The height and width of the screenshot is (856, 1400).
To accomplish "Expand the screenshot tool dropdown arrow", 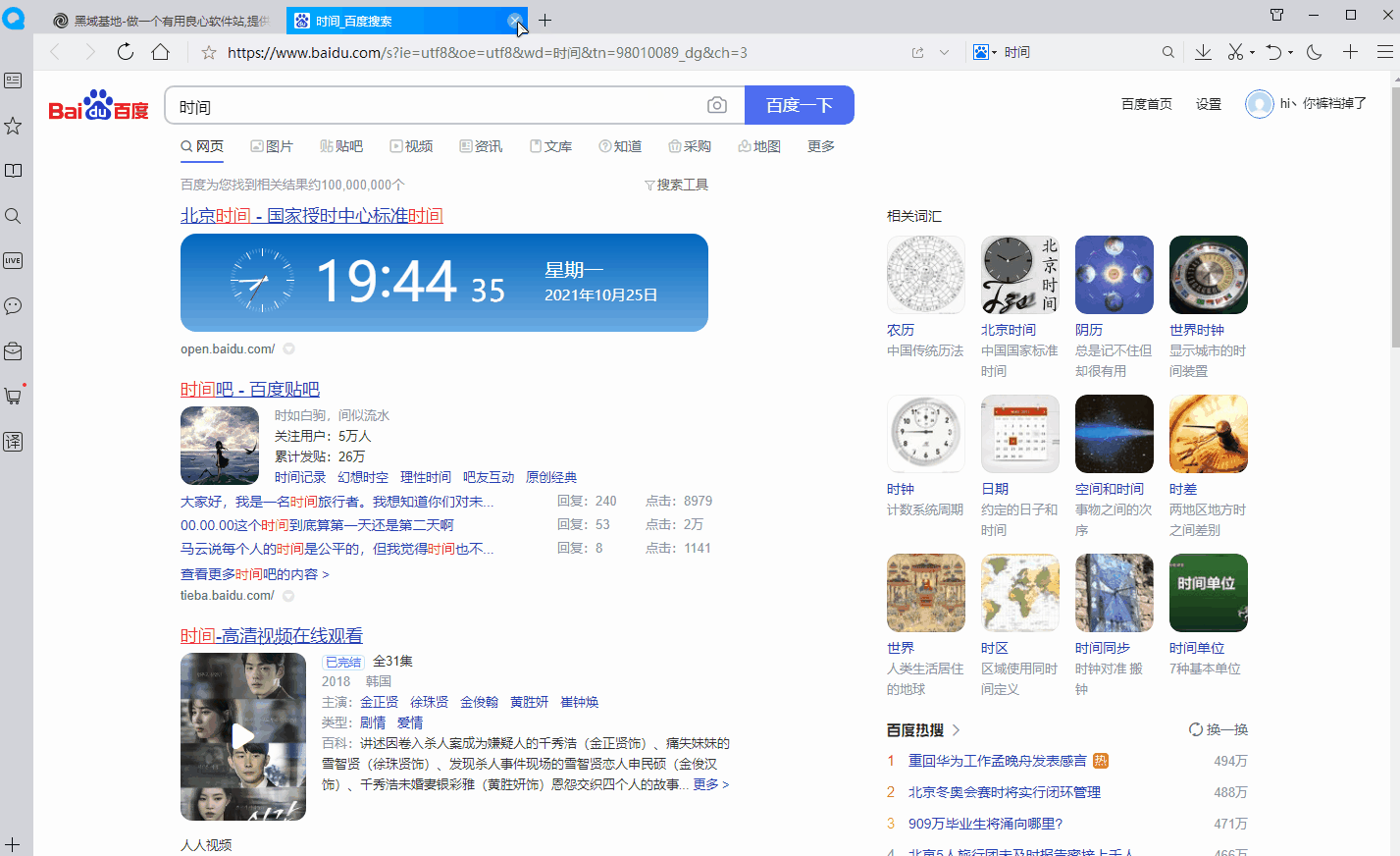I will click(1252, 53).
